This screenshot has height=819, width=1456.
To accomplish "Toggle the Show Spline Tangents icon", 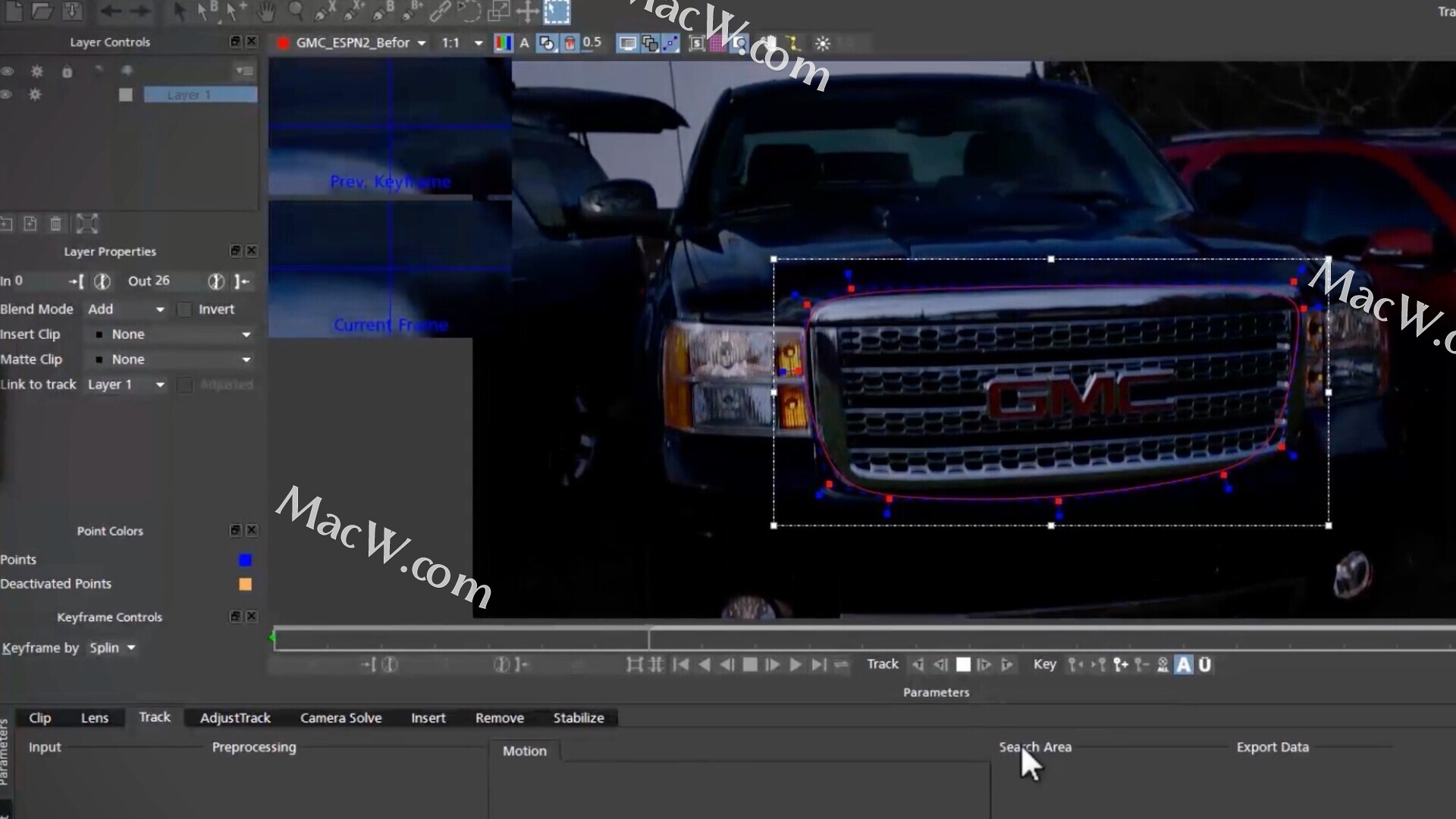I will pos(671,43).
